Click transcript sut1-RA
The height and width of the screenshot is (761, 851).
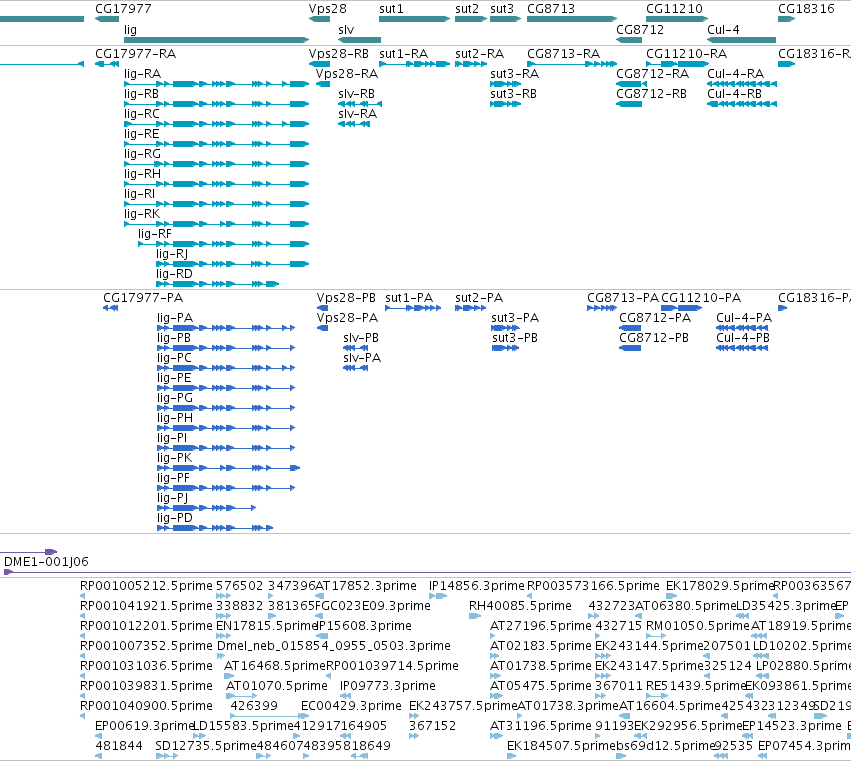click(x=414, y=64)
